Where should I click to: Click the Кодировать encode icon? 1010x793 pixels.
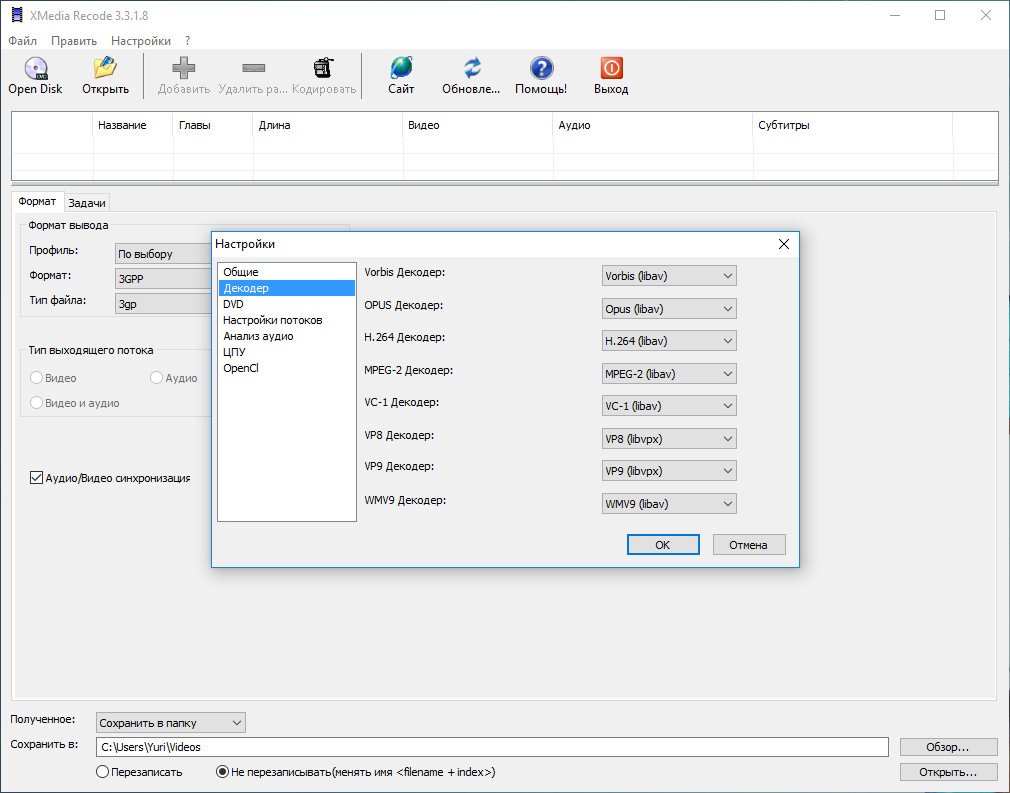coord(324,69)
